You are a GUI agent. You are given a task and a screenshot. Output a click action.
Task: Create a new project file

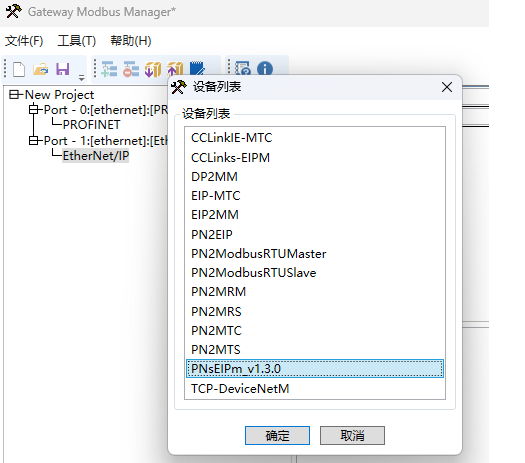[x=19, y=70]
